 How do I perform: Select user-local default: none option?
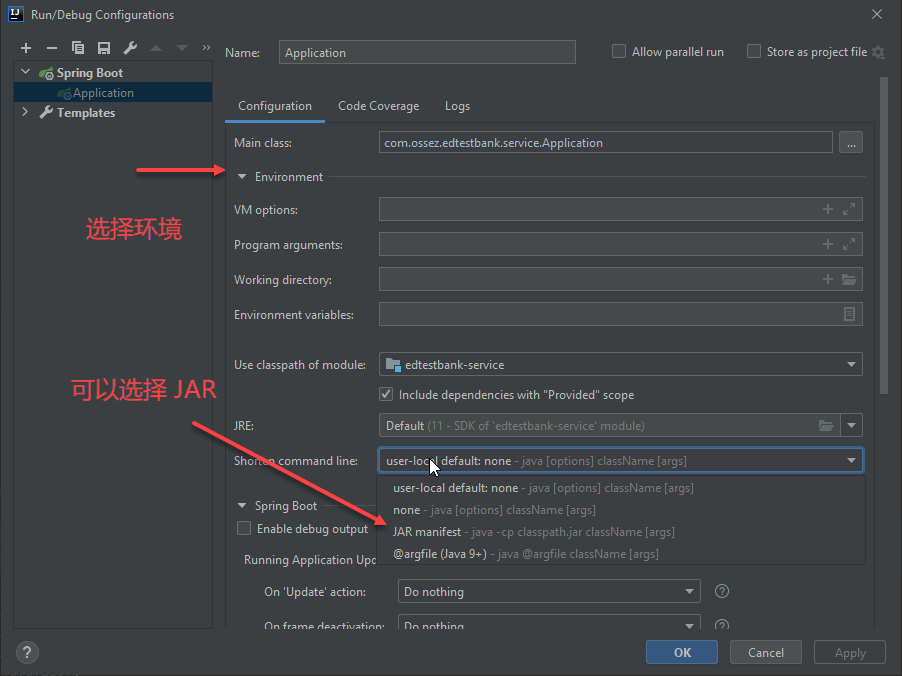click(x=621, y=488)
